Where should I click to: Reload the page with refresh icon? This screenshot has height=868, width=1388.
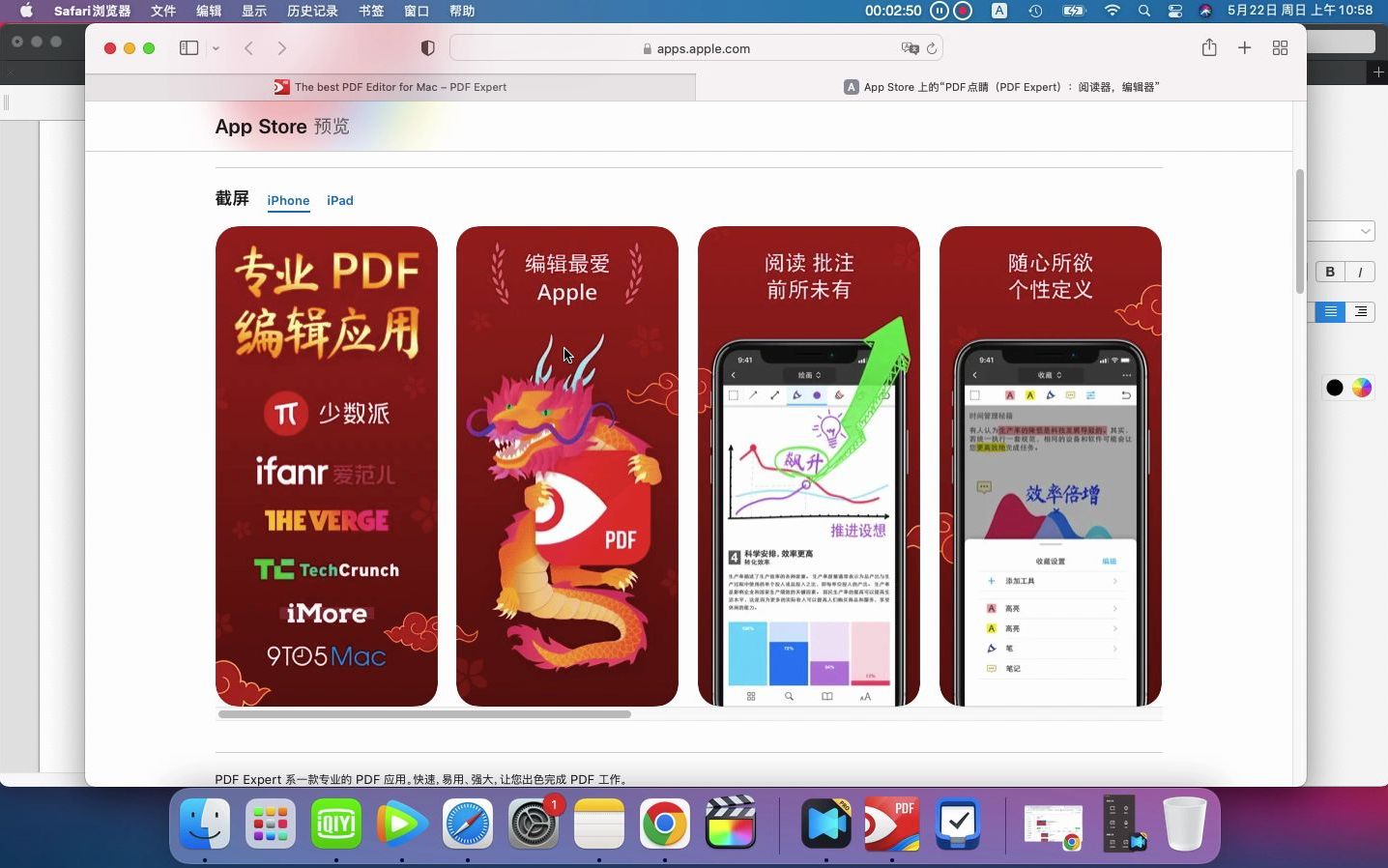pyautogui.click(x=932, y=48)
